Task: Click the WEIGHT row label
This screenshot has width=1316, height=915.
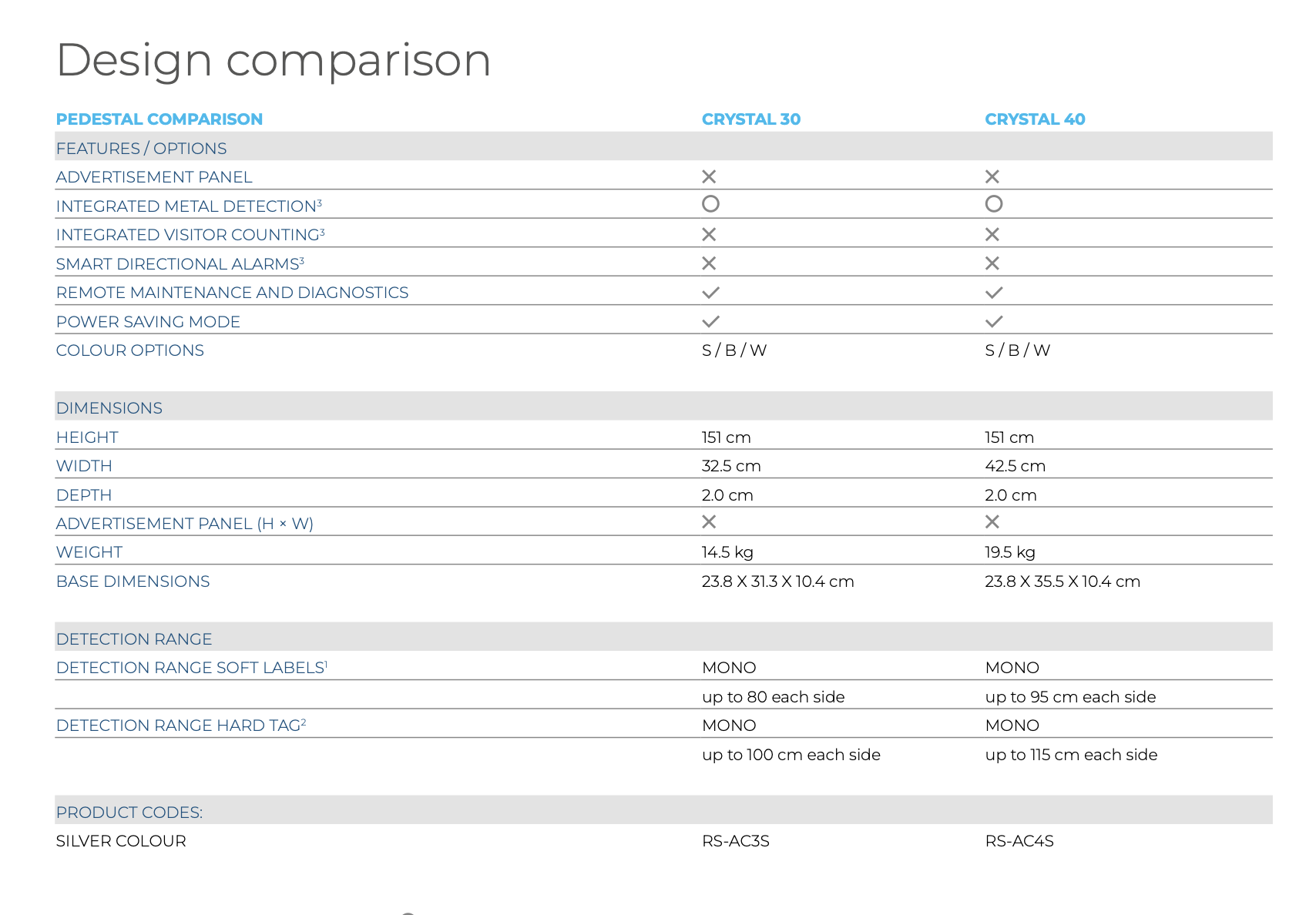Action: [89, 552]
